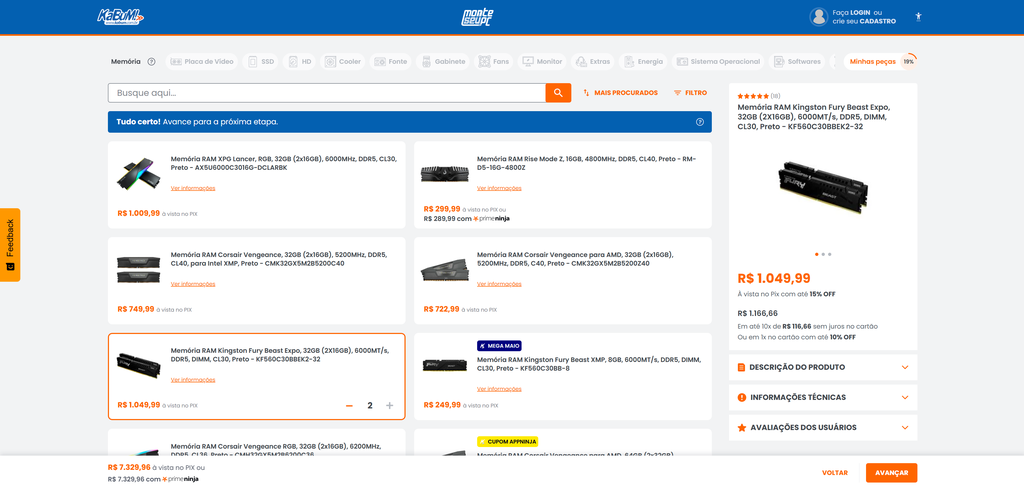1024x489 pixels.
Task: Open Ver informações for Kingston XMP 8GB
Action: [499, 389]
